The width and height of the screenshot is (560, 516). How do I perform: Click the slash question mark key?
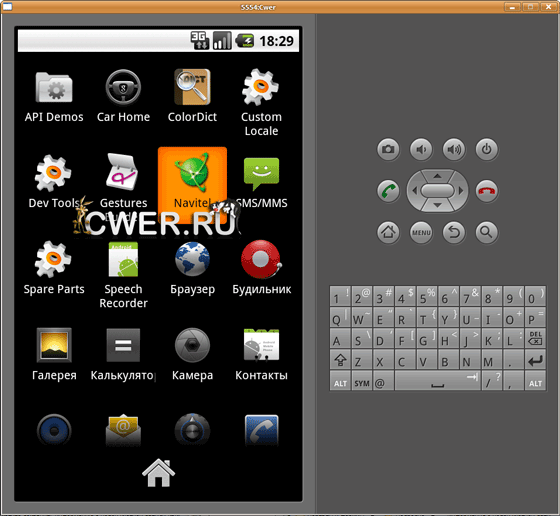coord(492,381)
